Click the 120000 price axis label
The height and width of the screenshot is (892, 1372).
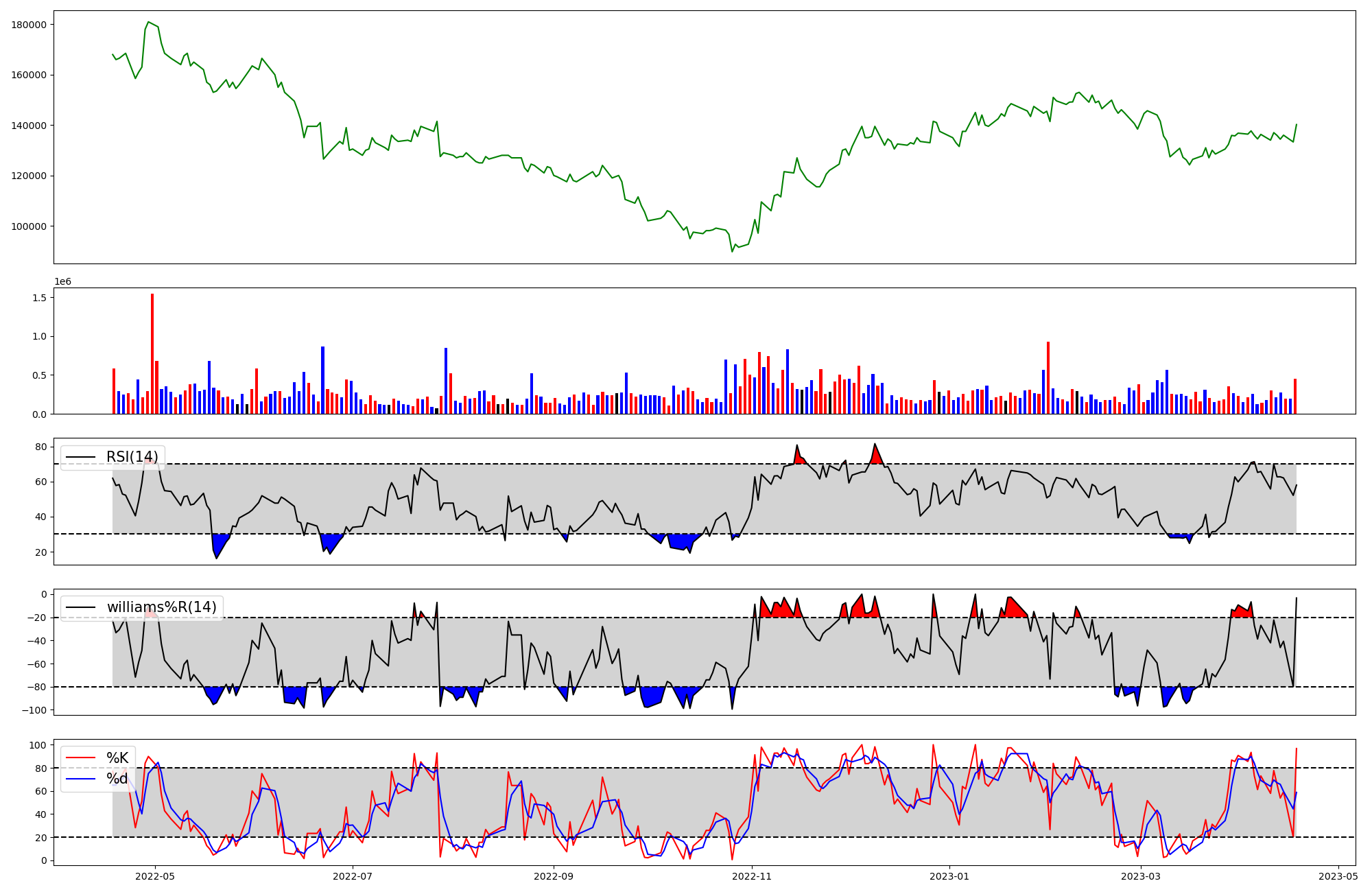click(x=29, y=176)
